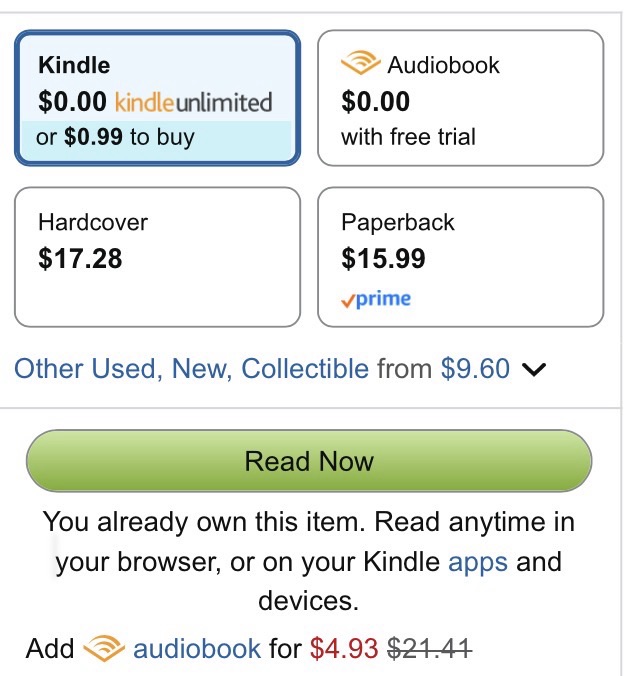Choose the Hardcover format

click(x=157, y=257)
